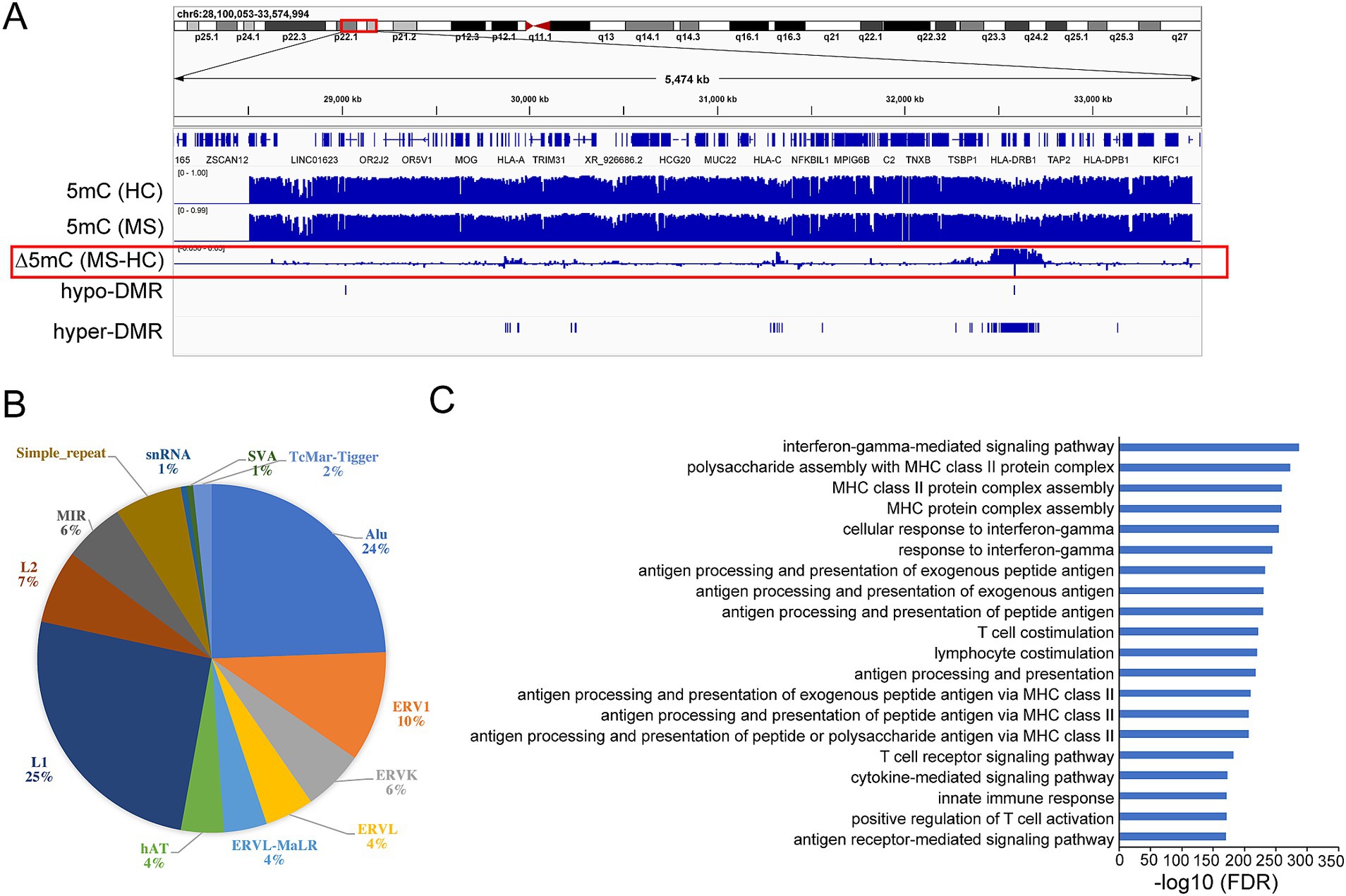Click the 'cytokine-mediated signaling pathway' label
This screenshot has width=1346, height=896.
[x=983, y=777]
